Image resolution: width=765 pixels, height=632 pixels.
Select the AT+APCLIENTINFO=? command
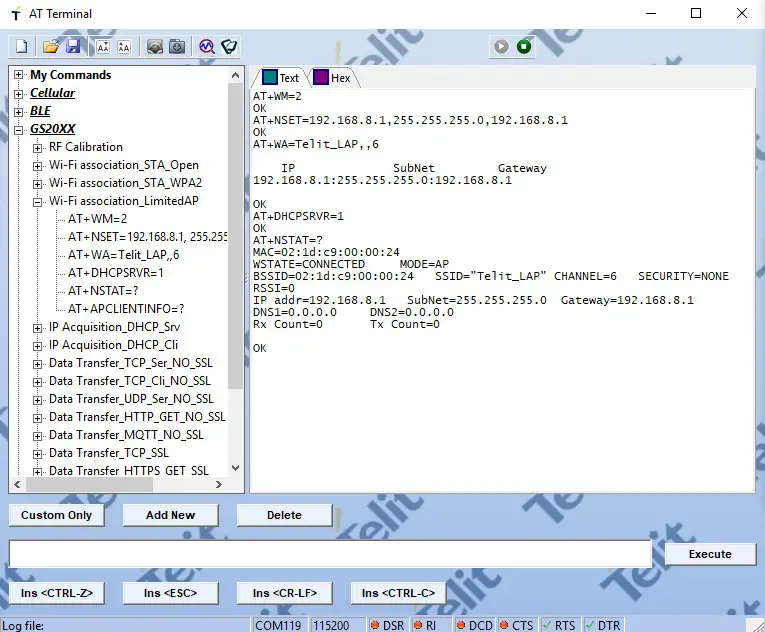click(126, 309)
